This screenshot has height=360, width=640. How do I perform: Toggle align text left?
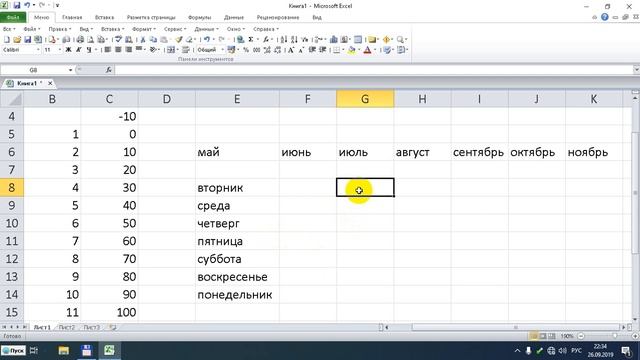click(107, 50)
